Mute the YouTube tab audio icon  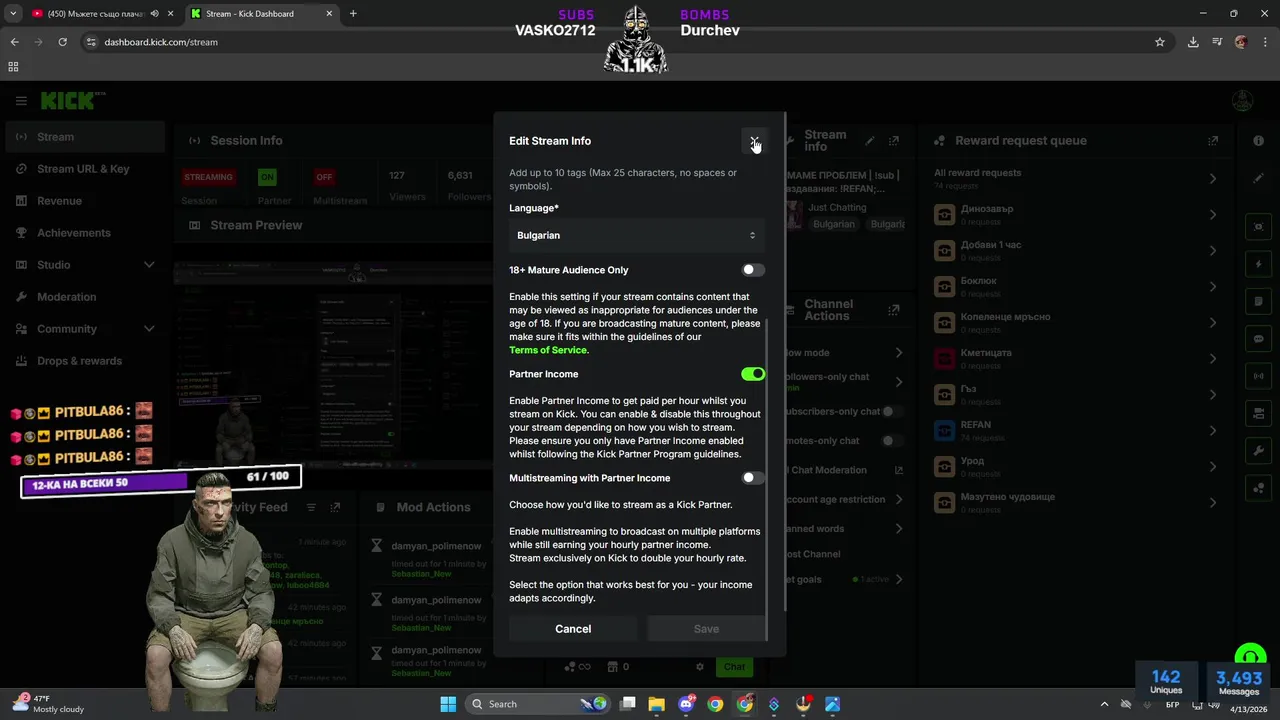click(154, 14)
